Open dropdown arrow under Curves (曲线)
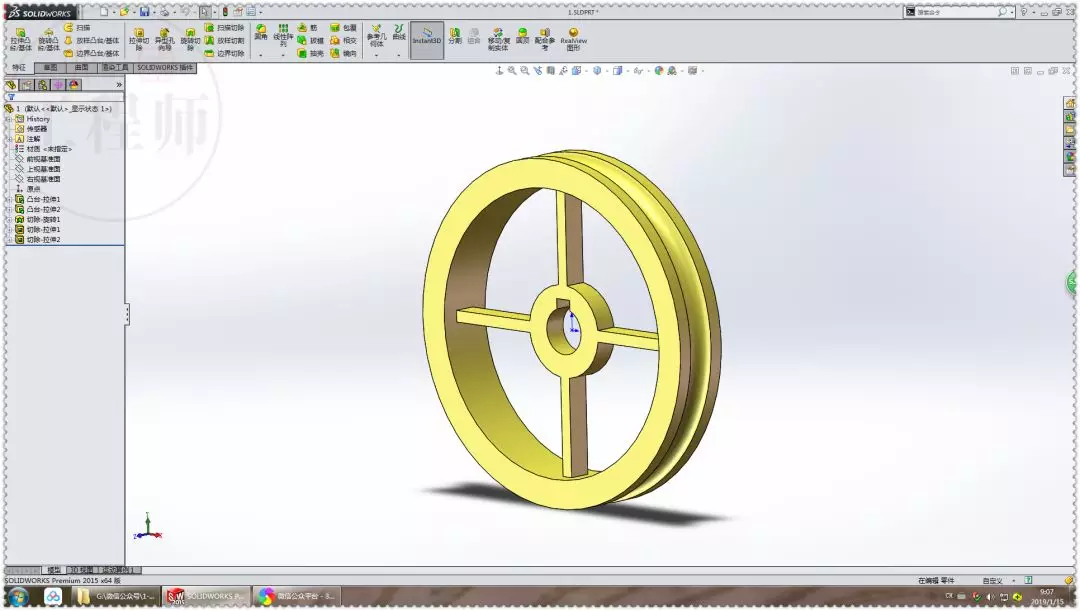The image size is (1080, 611). point(399,55)
